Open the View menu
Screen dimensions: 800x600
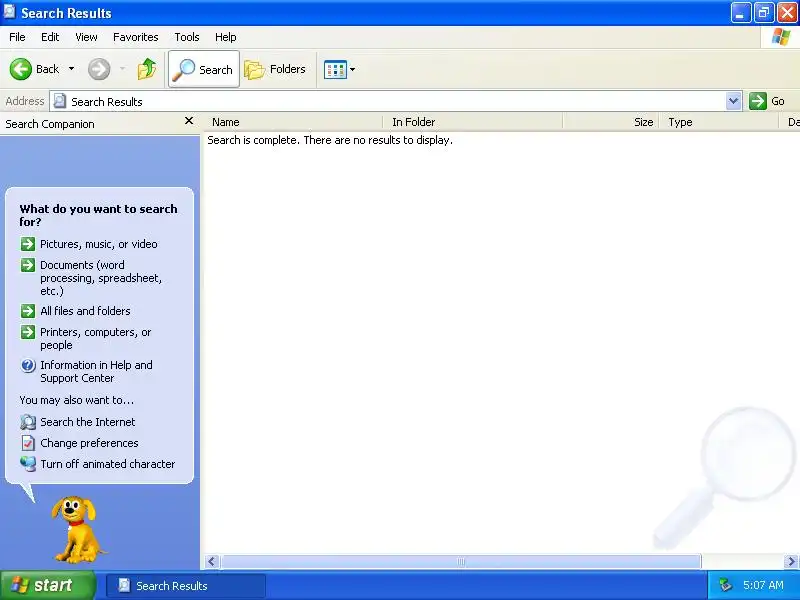pos(86,37)
